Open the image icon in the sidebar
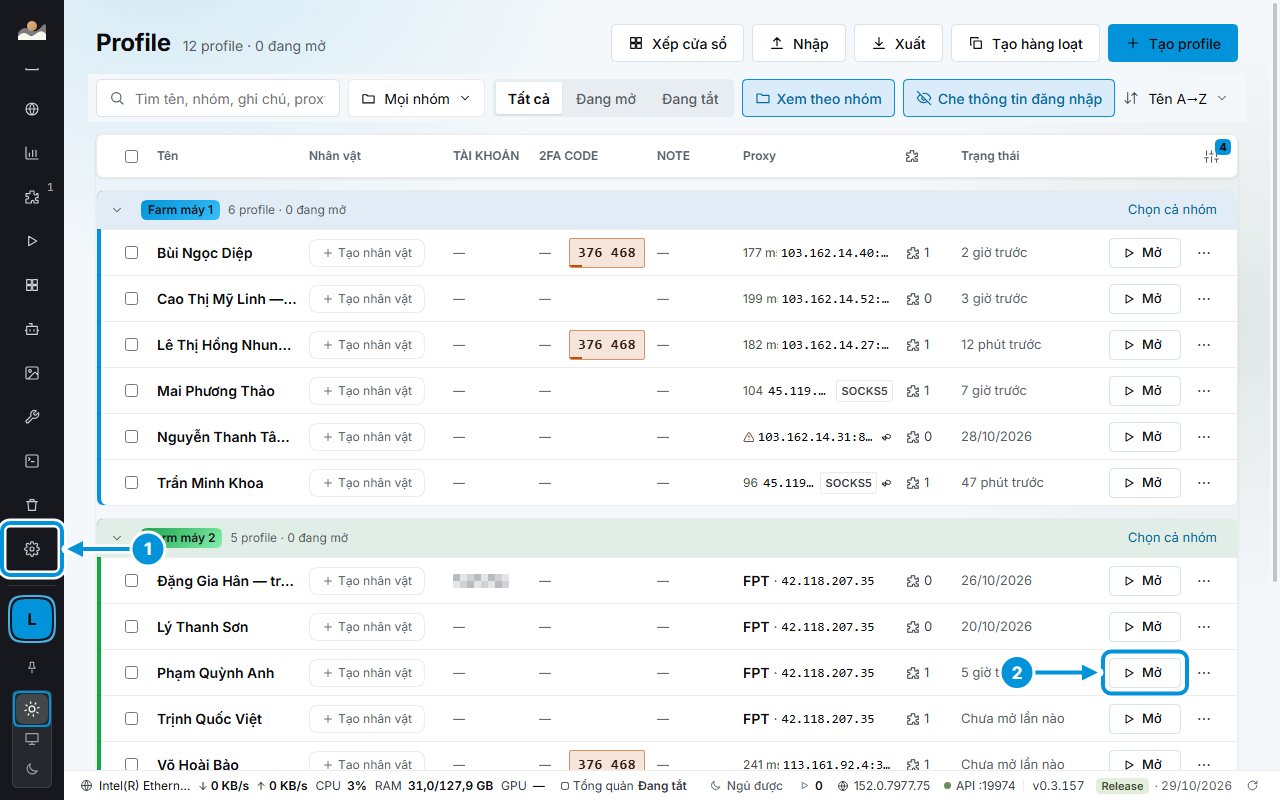This screenshot has width=1280, height=800. tap(32, 373)
